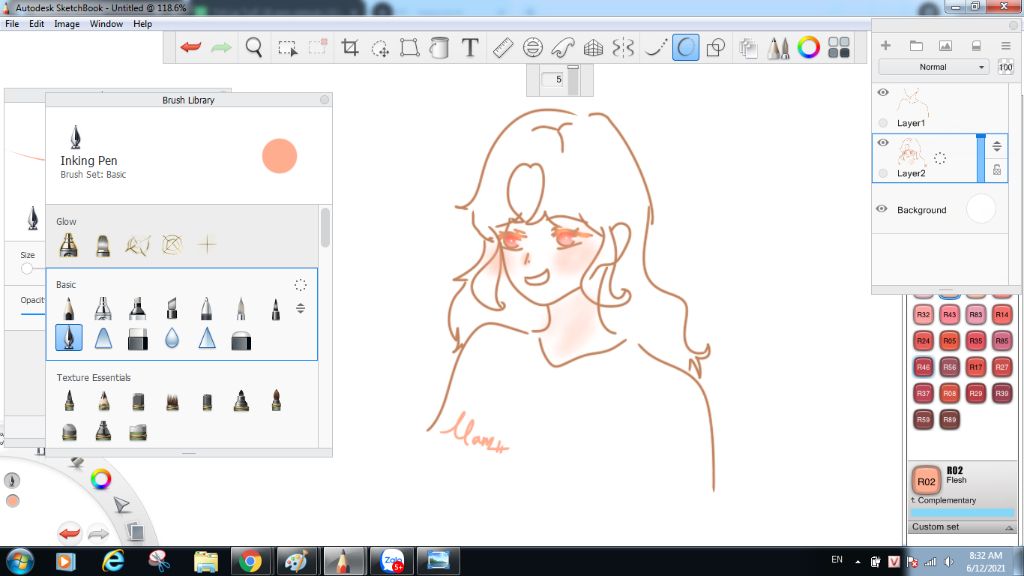This screenshot has width=1024, height=576.
Task: Open the Image menu
Action: 67,24
